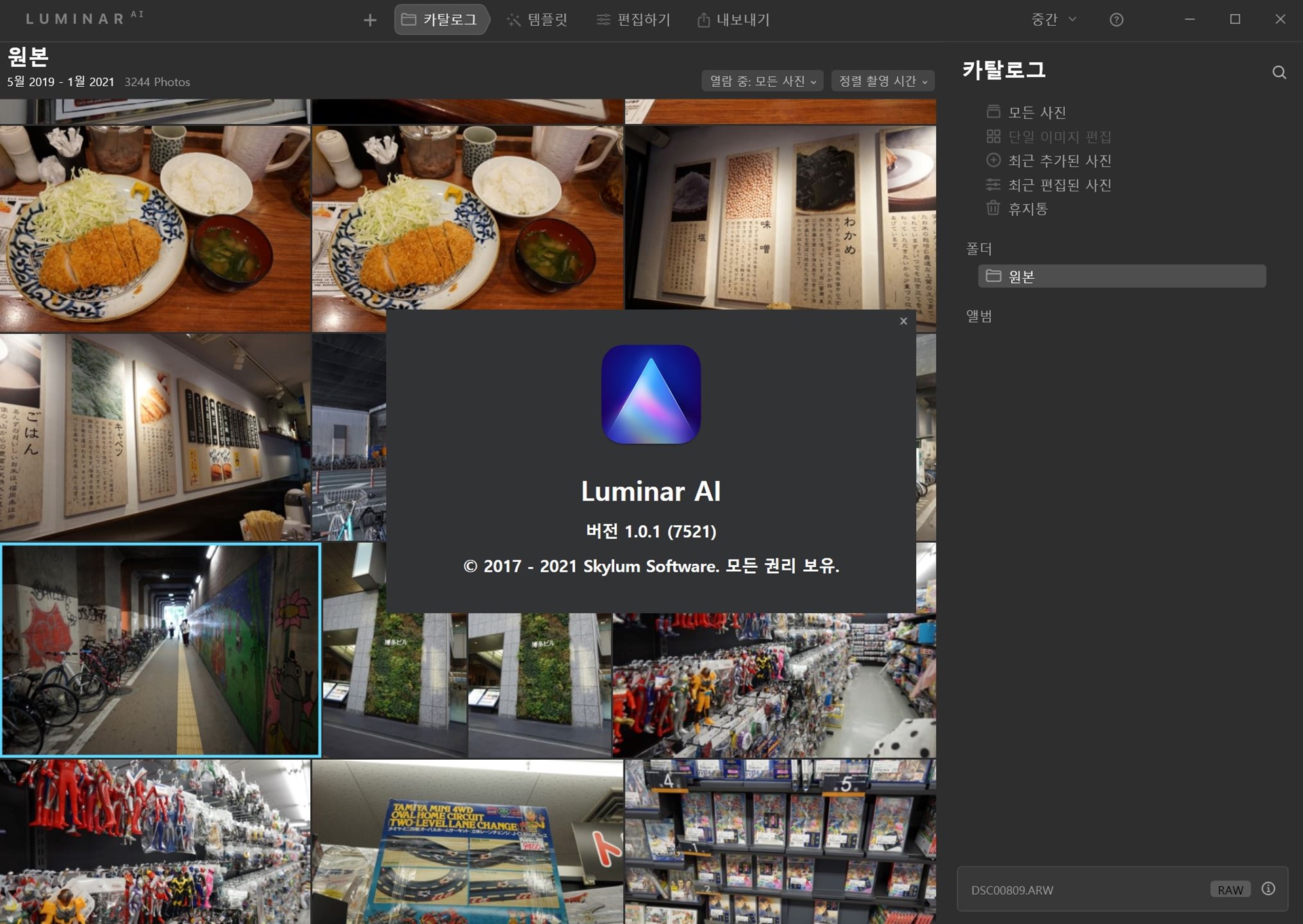Select the numbered game shelf 4 and 5 thumbnail
Viewport: 1303px width, 924px height.
point(780,842)
